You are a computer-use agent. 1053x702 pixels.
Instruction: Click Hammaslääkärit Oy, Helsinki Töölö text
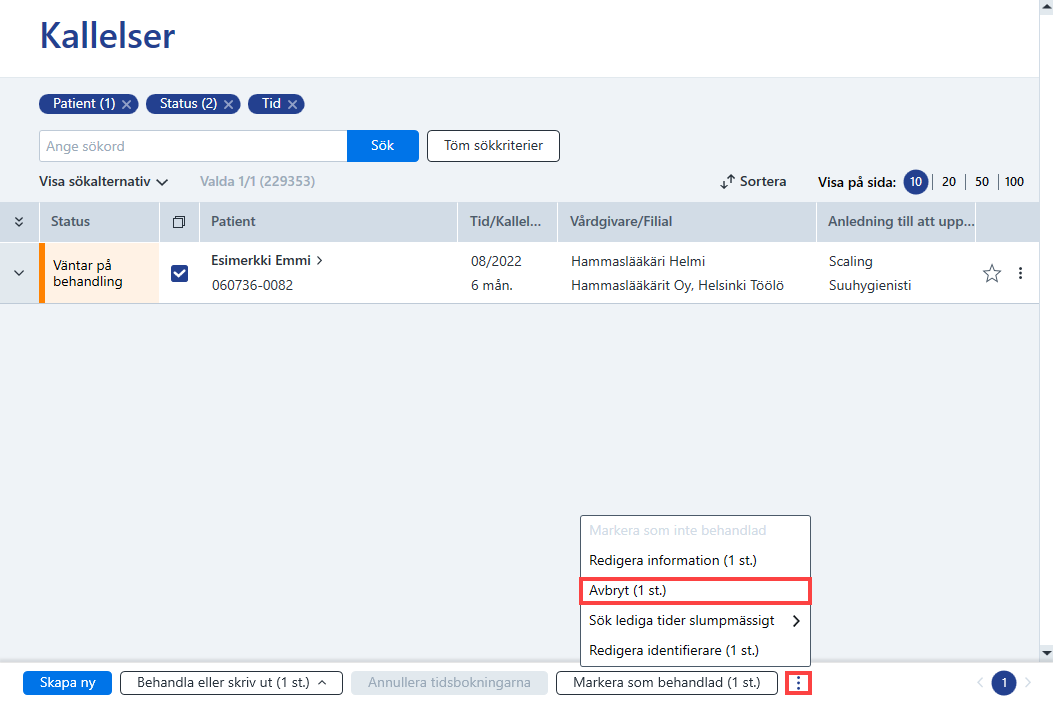pos(678,286)
